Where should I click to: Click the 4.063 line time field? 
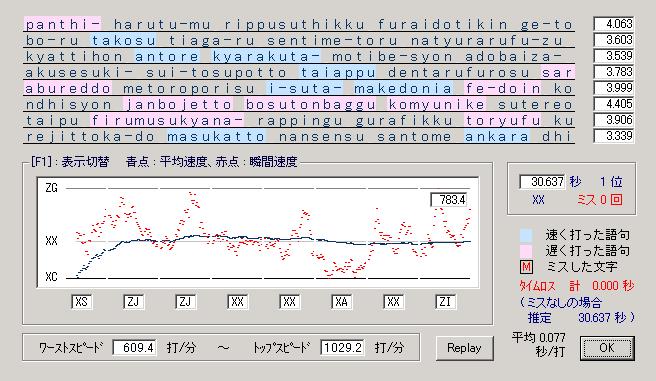(x=613, y=24)
